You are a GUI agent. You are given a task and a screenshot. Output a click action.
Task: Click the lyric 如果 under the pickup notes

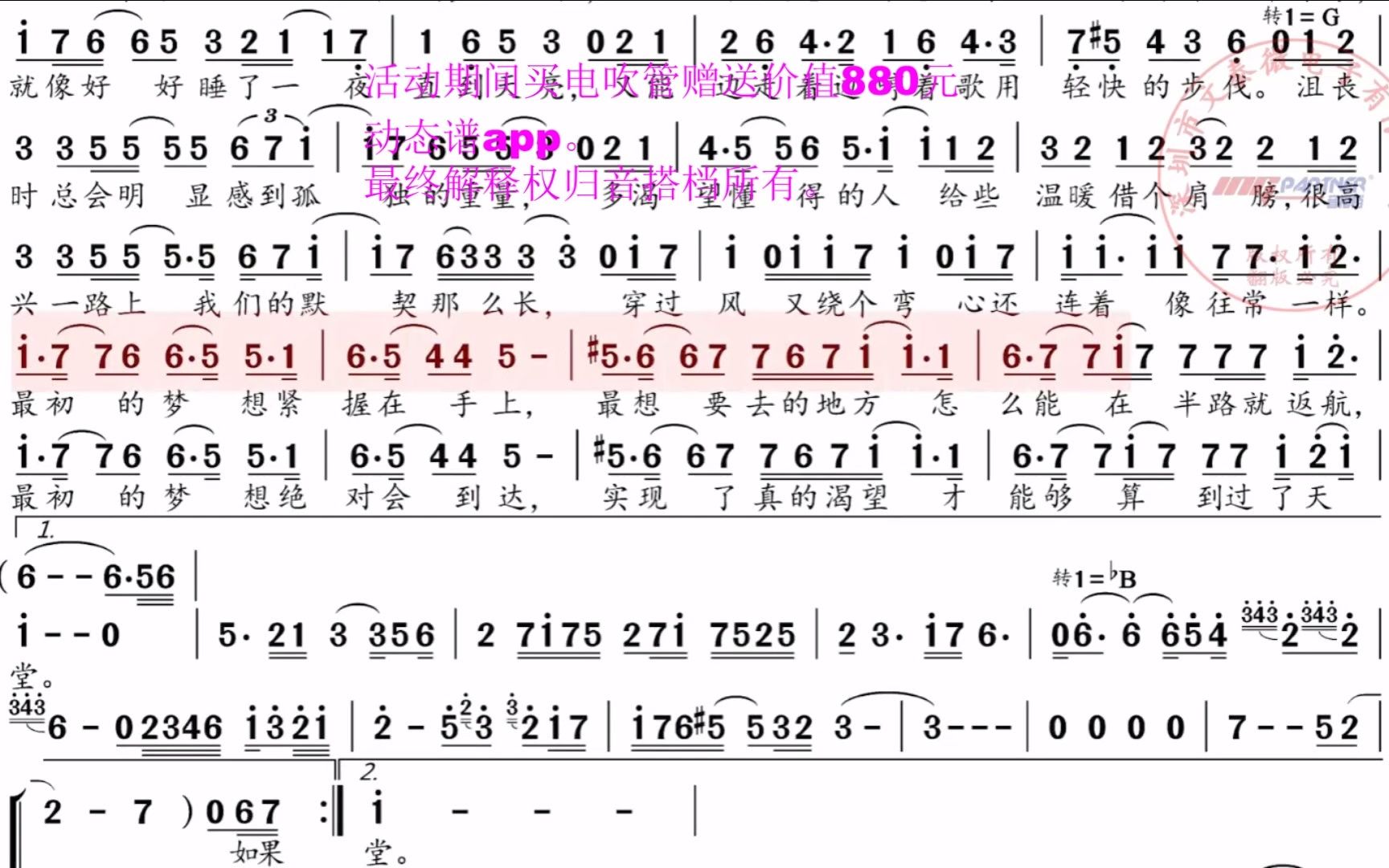pos(257,851)
